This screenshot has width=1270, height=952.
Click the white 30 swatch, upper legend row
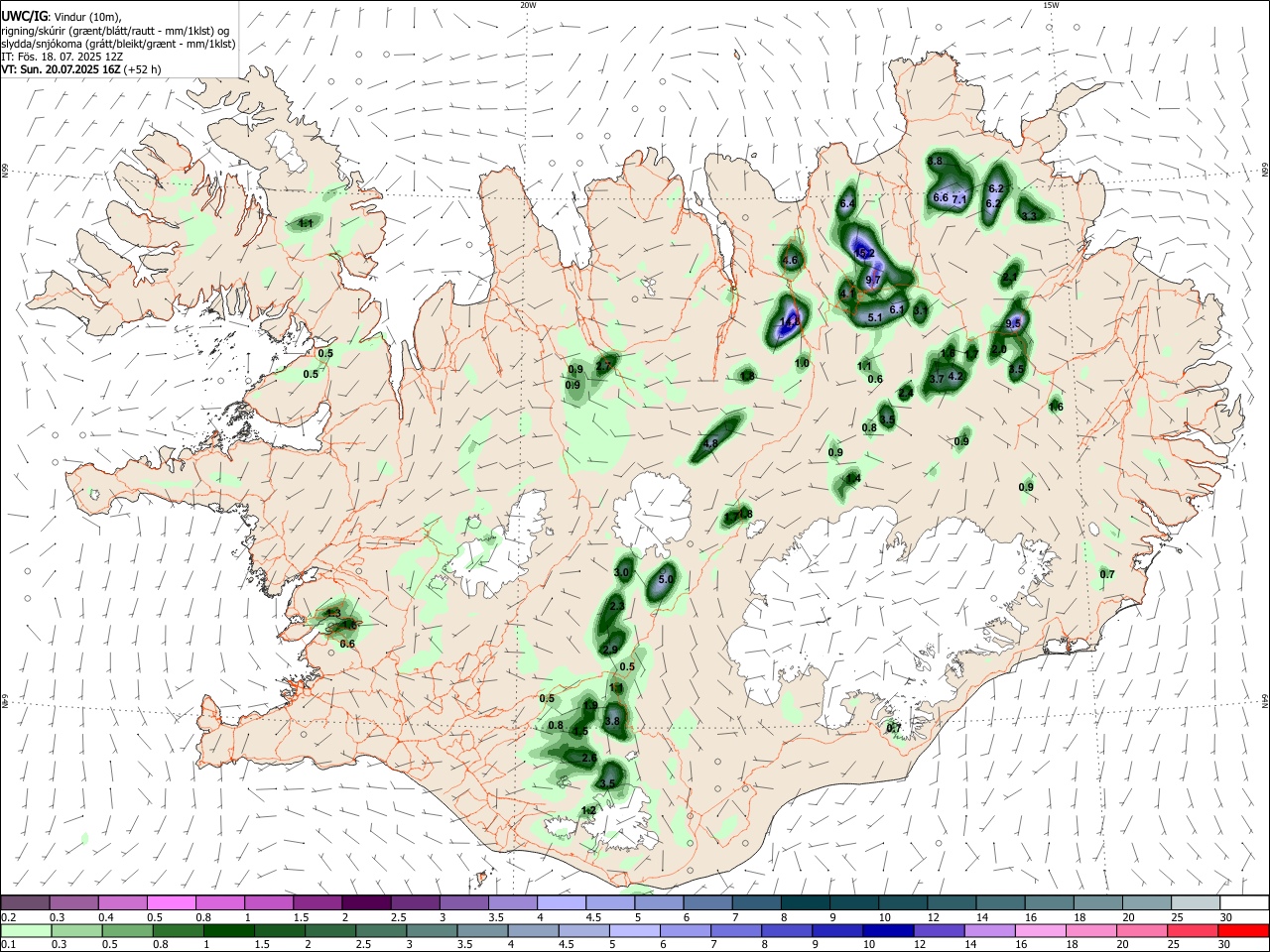click(x=1243, y=902)
